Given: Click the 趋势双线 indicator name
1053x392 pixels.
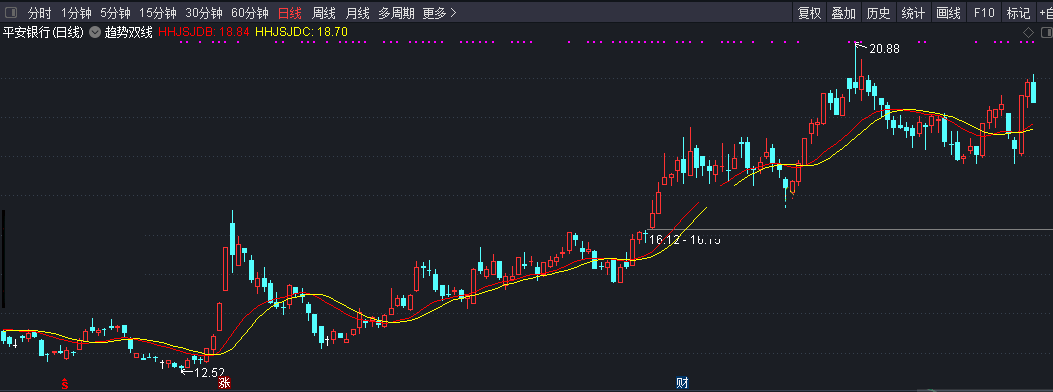Looking at the screenshot, I should [x=129, y=32].
